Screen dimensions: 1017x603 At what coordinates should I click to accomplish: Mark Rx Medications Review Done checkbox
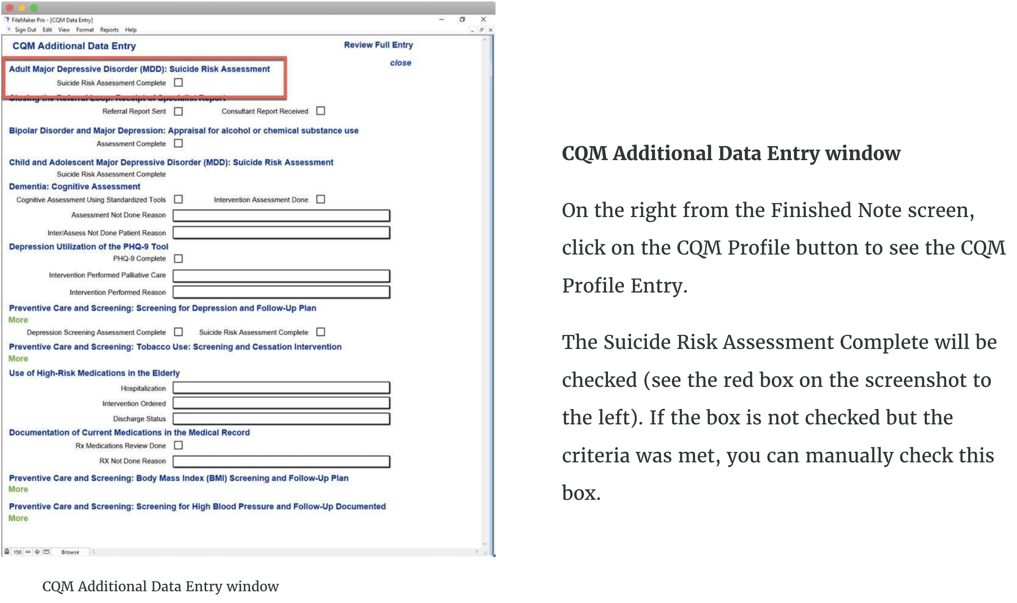pyautogui.click(x=178, y=446)
